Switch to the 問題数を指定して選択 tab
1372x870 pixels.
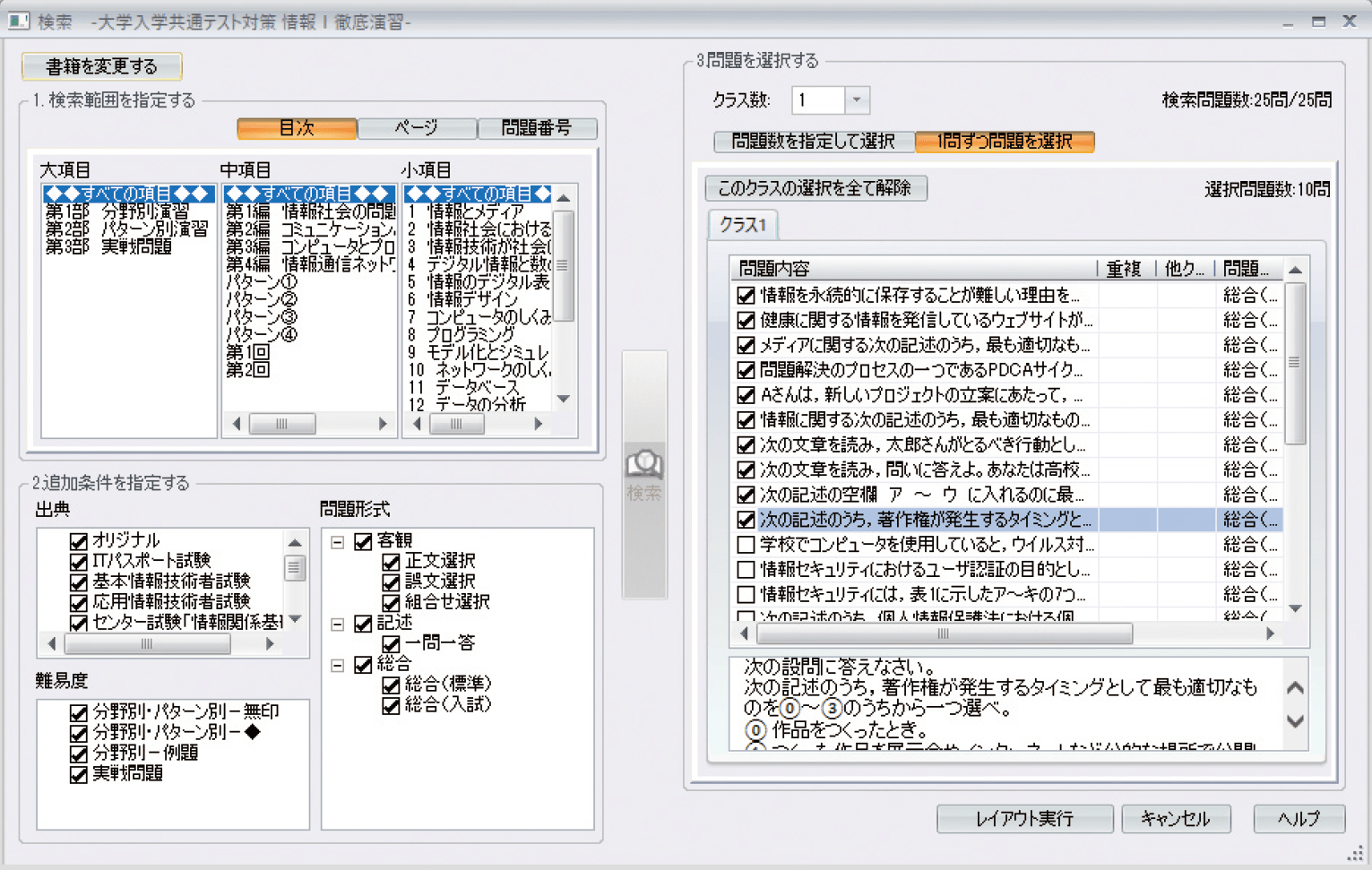tap(813, 142)
